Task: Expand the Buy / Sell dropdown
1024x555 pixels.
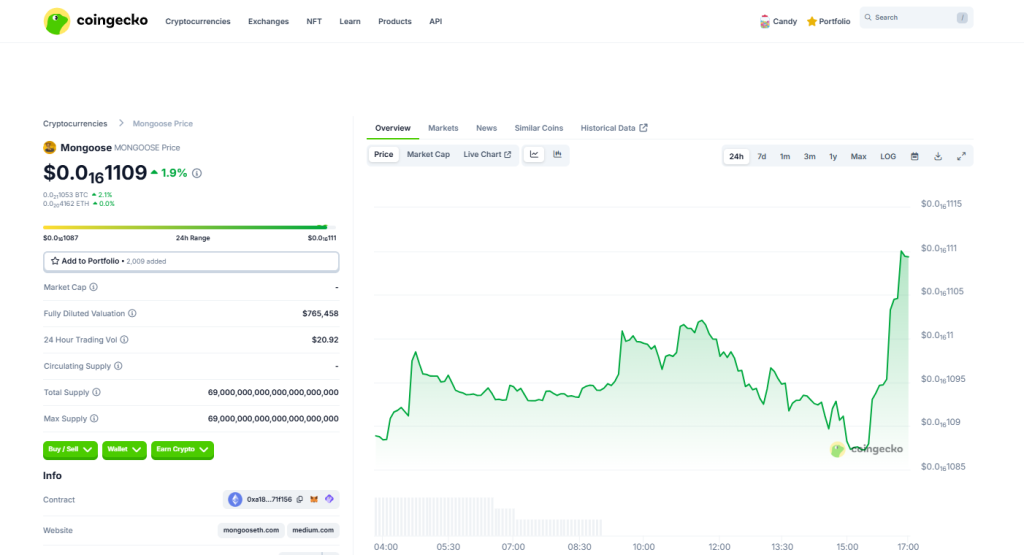Action: [x=70, y=450]
